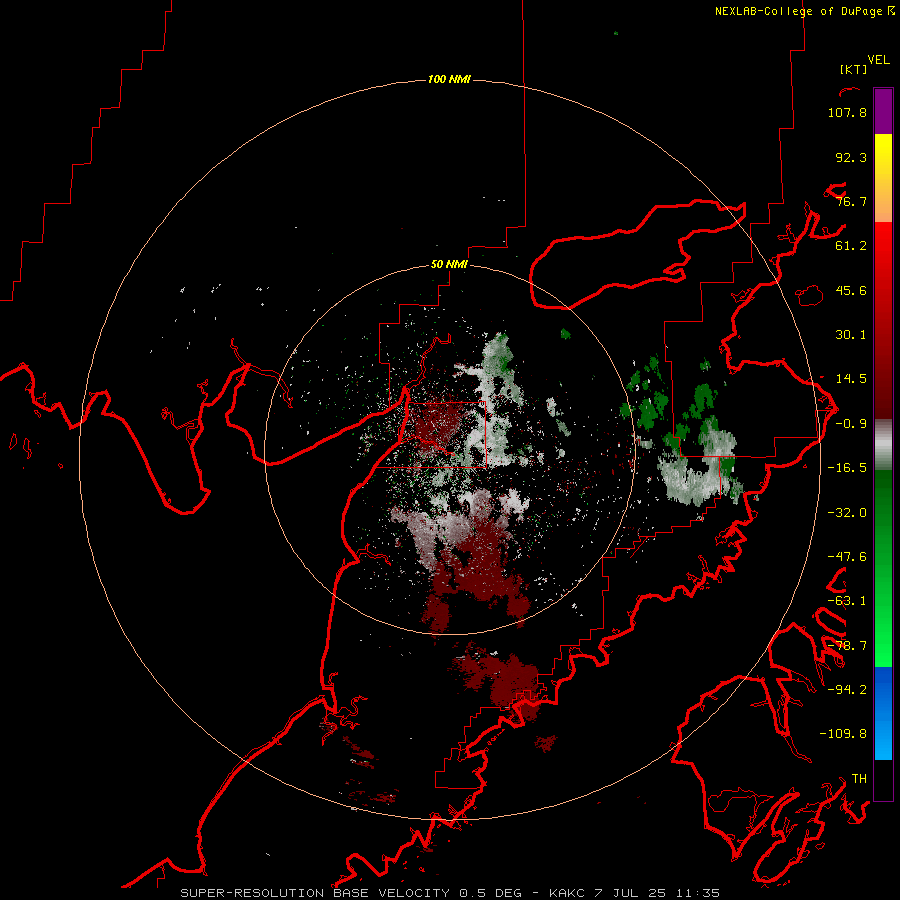Click the -109.8 velocity scale value
This screenshot has width=900, height=900.
coord(843,734)
